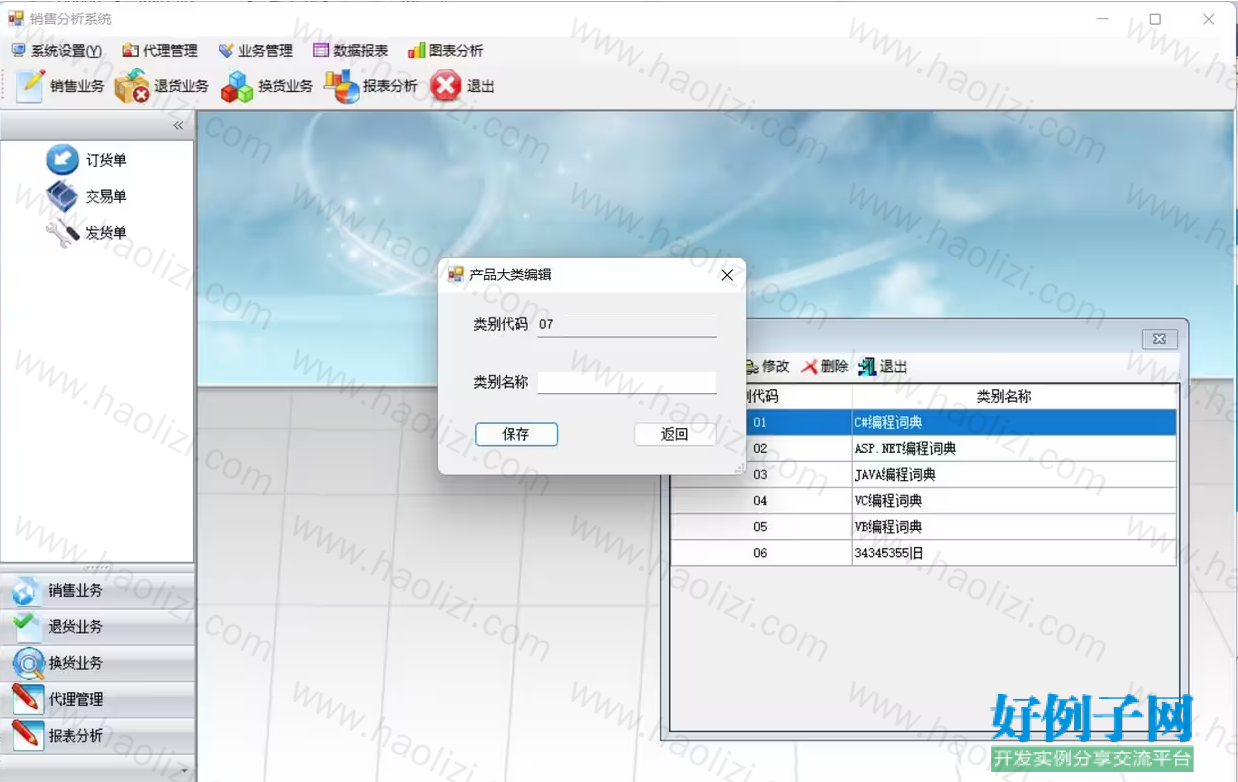Click the 换货业务 magnifier icon in sidebar
Viewport: 1238px width, 782px height.
[x=26, y=663]
